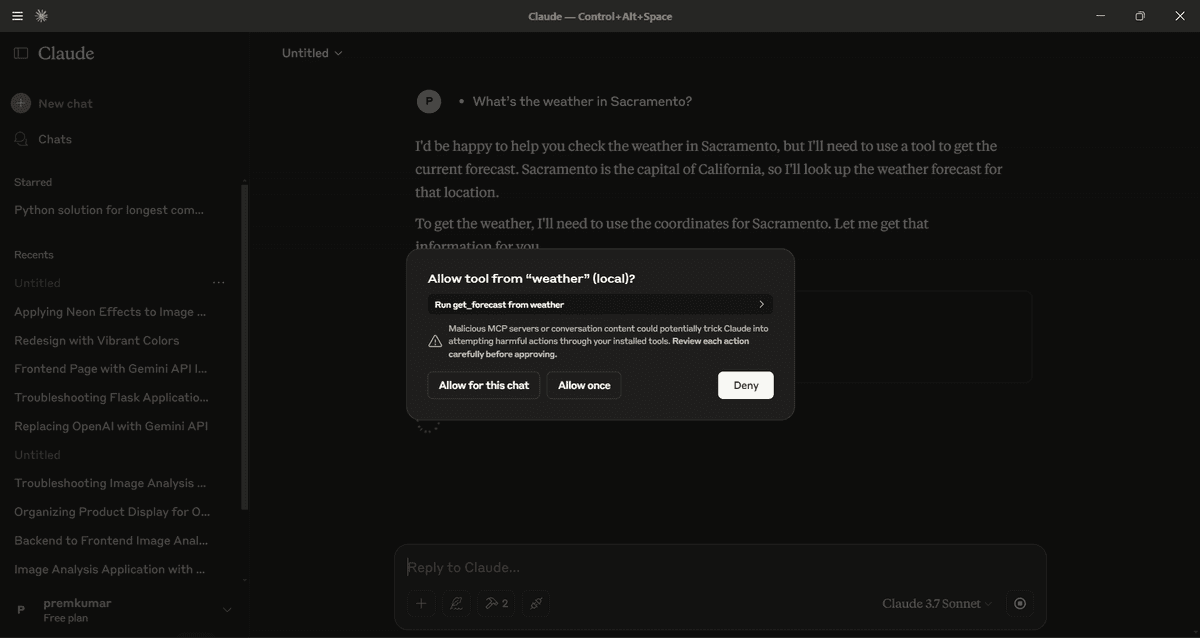Screen dimensions: 1200x638
Task: Expand Run get_forecast from weather details
Action: 600,304
